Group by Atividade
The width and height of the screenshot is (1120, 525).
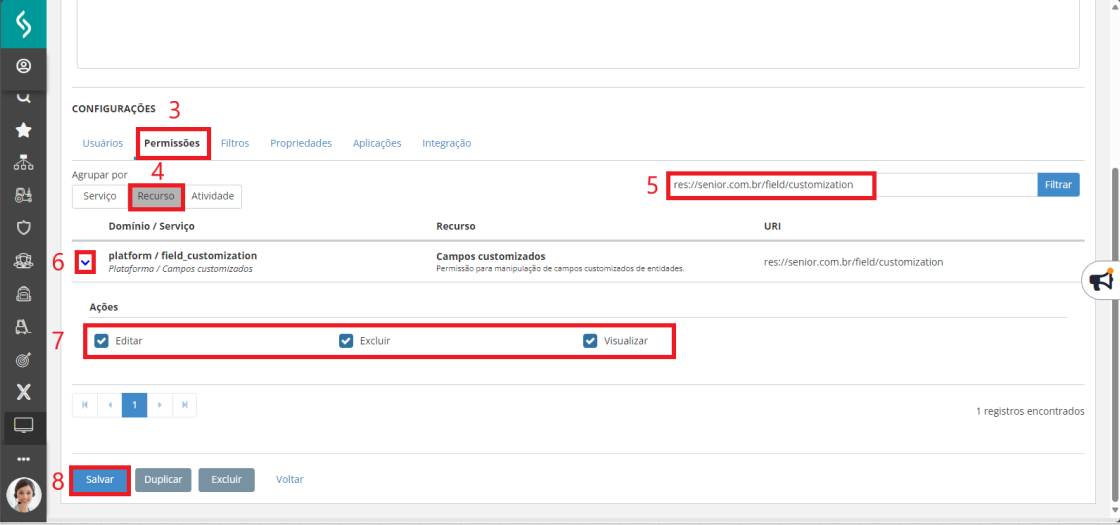[213, 196]
